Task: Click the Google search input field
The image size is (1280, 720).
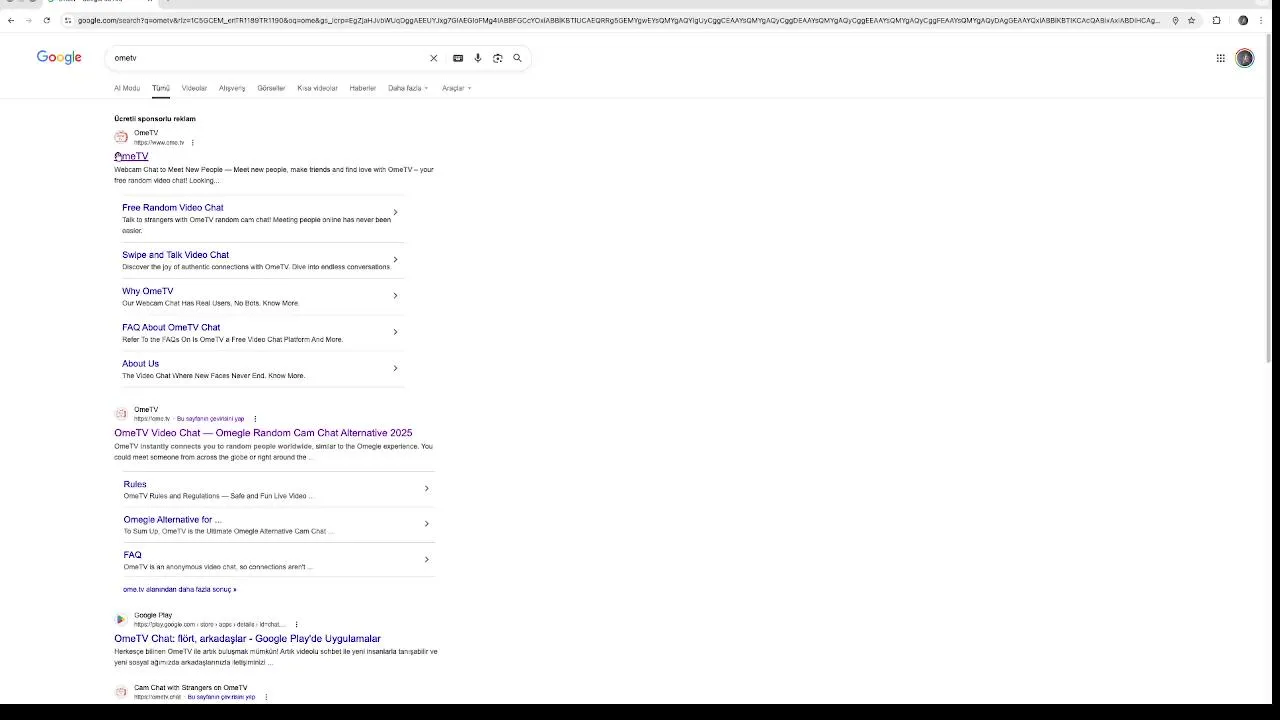Action: [268, 58]
